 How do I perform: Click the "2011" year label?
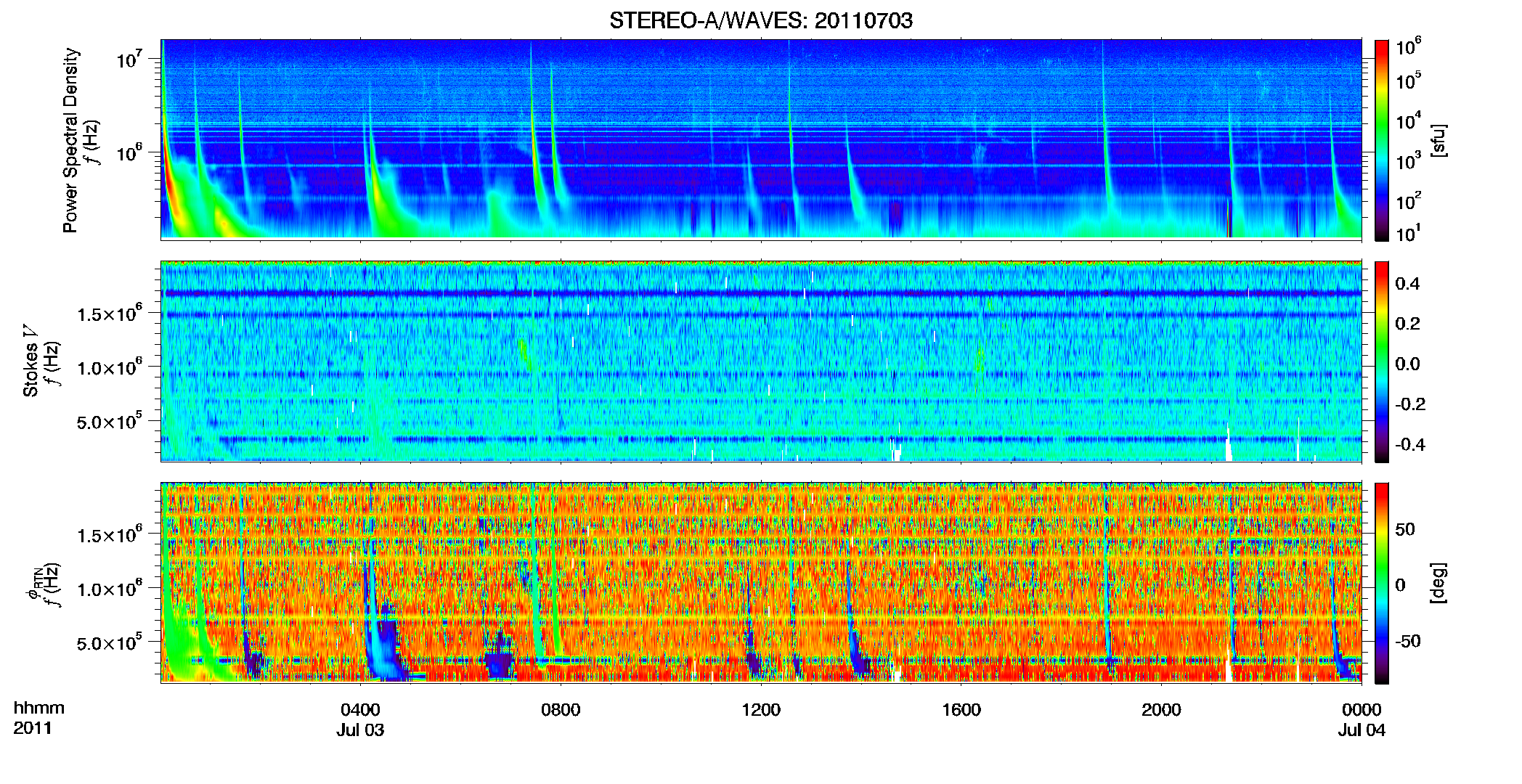(x=33, y=728)
